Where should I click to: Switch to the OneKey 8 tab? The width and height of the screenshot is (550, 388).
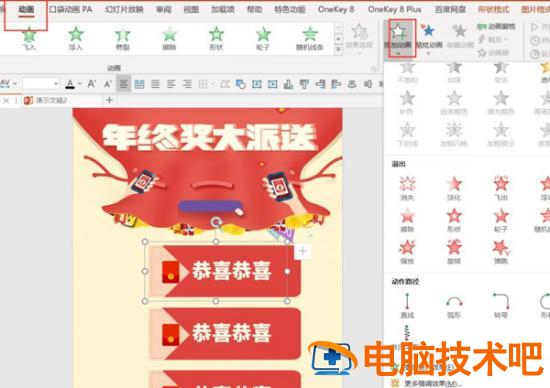tap(336, 9)
